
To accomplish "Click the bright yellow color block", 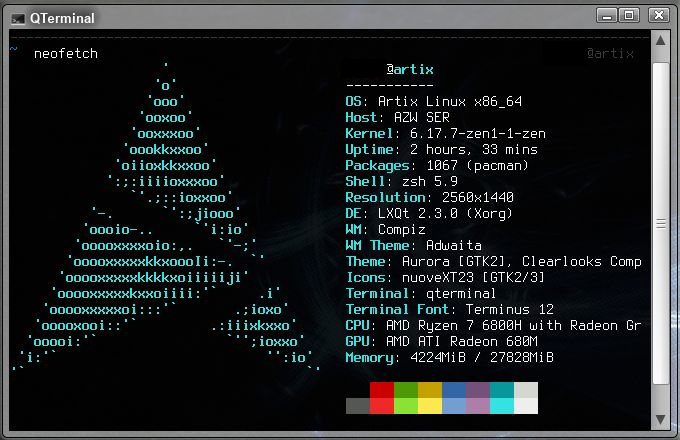I will 430,406.
